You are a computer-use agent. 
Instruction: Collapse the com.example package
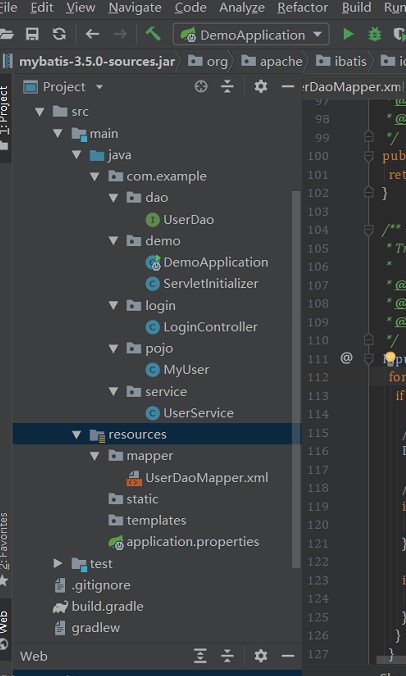95,176
